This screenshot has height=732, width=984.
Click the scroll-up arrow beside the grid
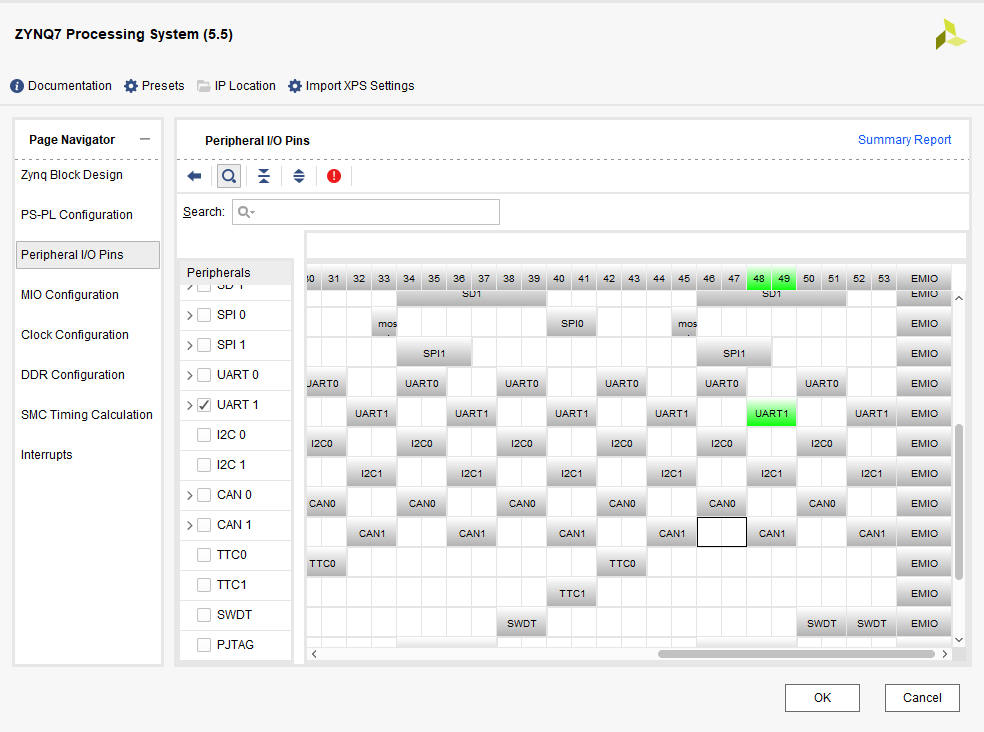tap(958, 298)
